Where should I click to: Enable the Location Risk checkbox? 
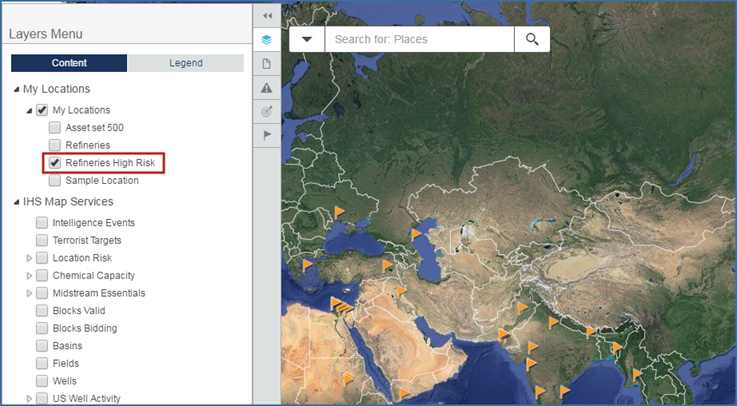click(x=42, y=258)
